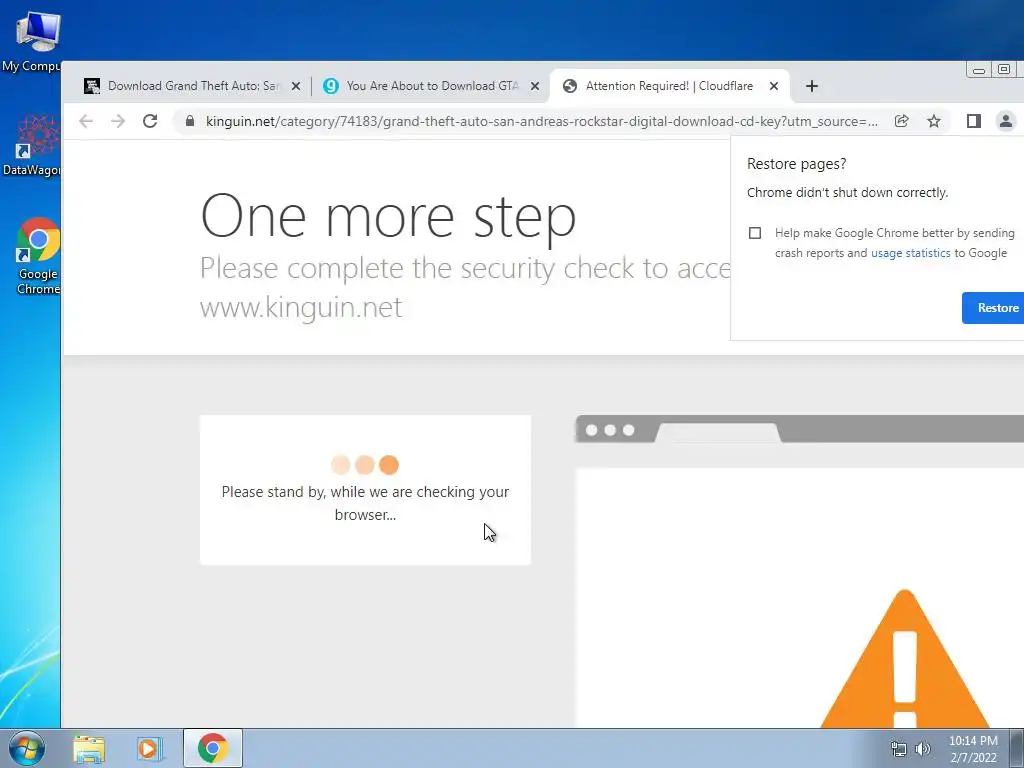Switch to Download Grand Theft Auto tab
The image size is (1024, 768).
coord(193,86)
